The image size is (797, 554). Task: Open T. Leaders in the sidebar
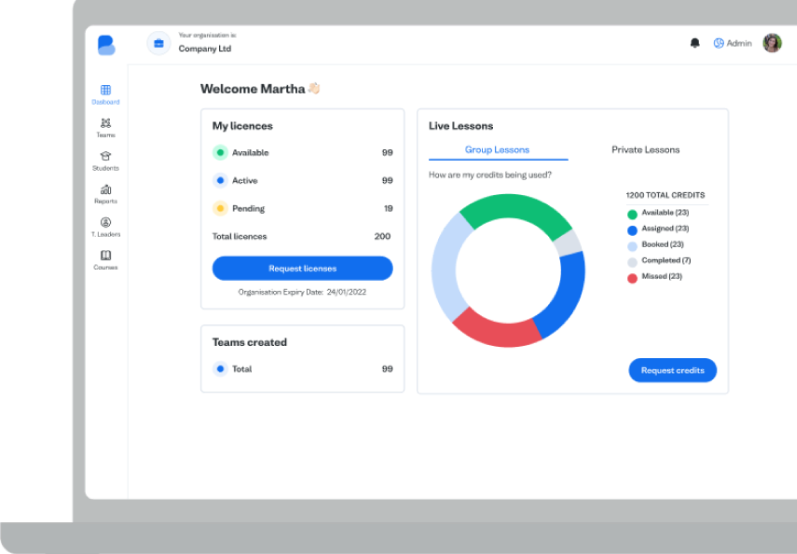click(x=105, y=223)
